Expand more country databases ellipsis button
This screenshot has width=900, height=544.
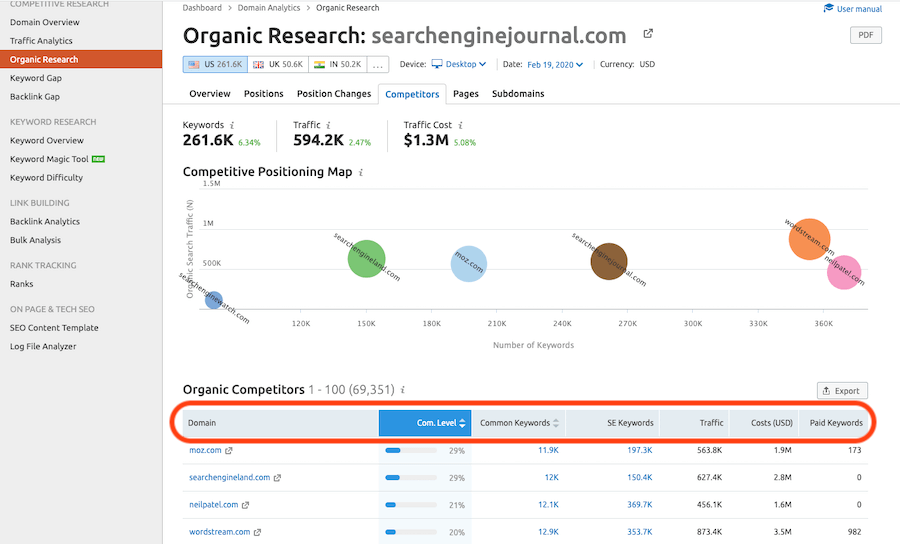378,64
